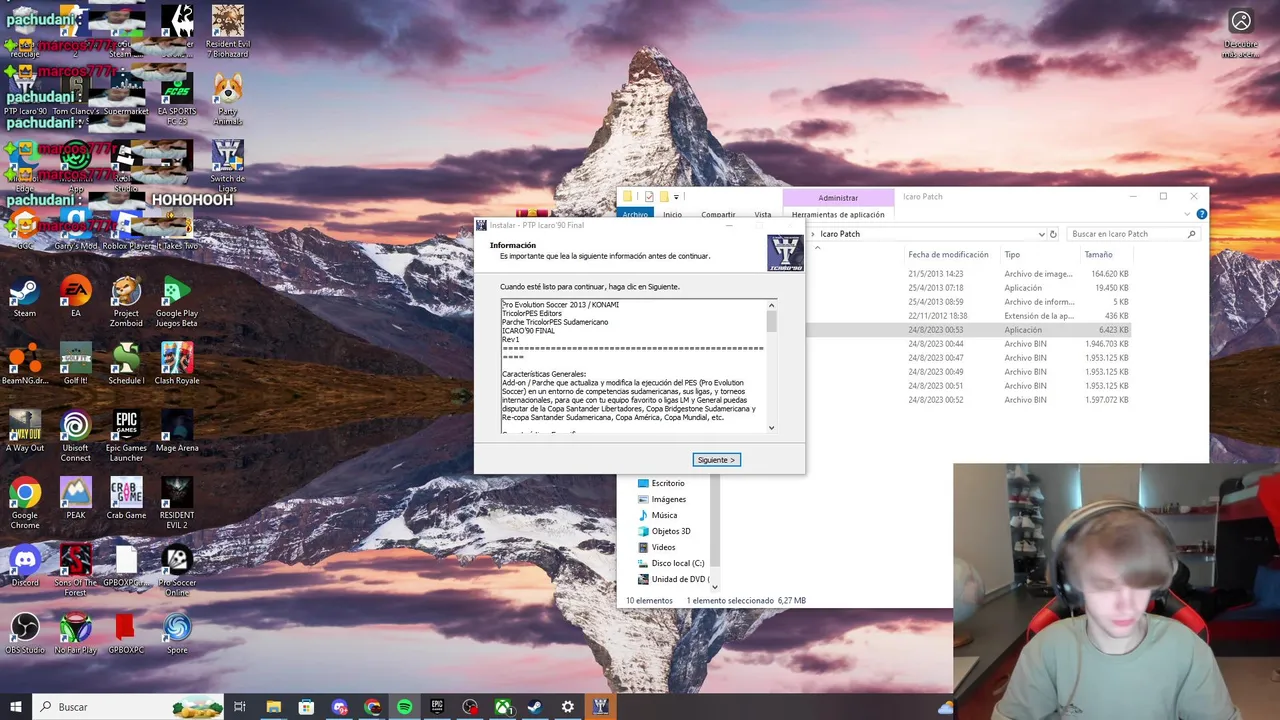This screenshot has height=720, width=1280.
Task: Open Disco local (C:) in the navigation pane
Action: (x=671, y=563)
